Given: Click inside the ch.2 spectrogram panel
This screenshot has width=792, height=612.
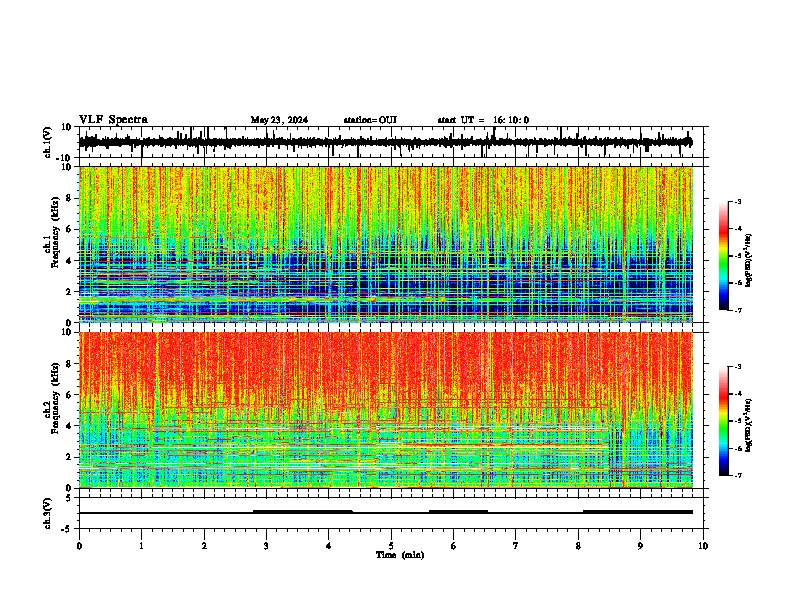Looking at the screenshot, I should click(386, 410).
